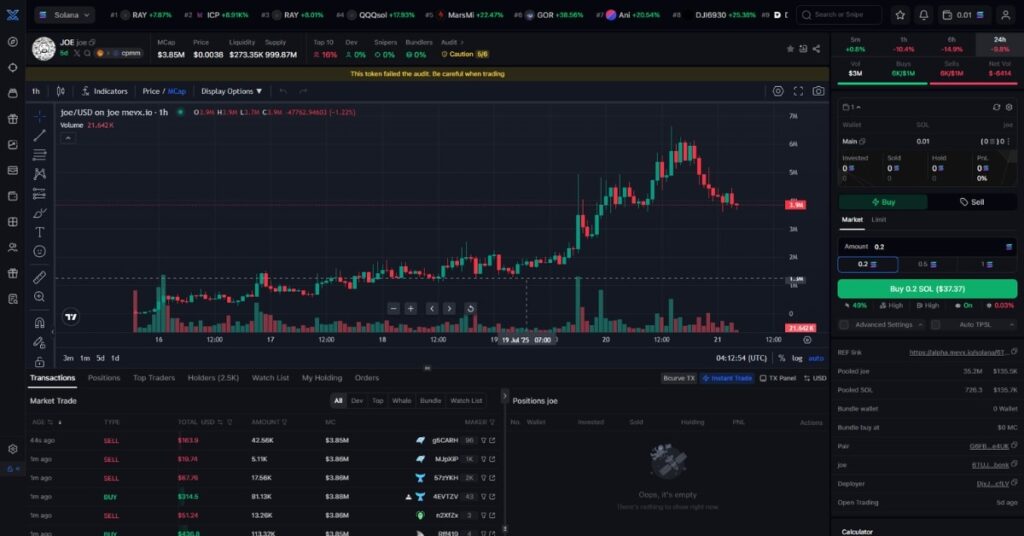Image resolution: width=1024 pixels, height=536 pixels.
Task: Toggle percent scale on chart
Action: 782,358
